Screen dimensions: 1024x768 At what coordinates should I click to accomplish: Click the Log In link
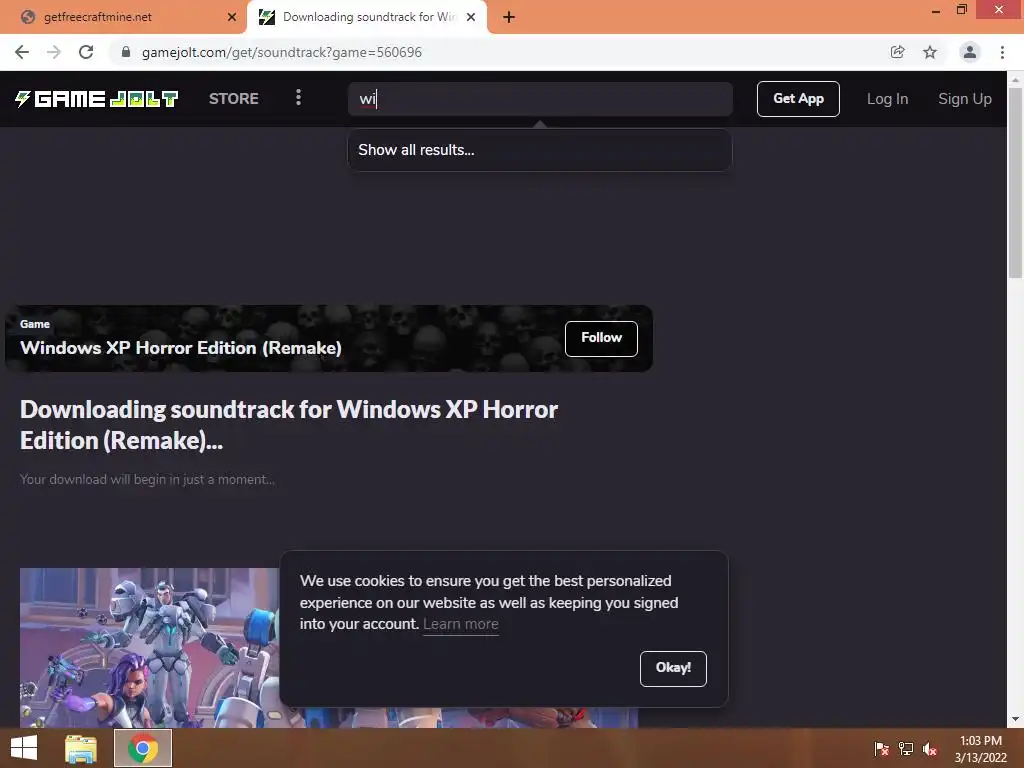point(888,99)
